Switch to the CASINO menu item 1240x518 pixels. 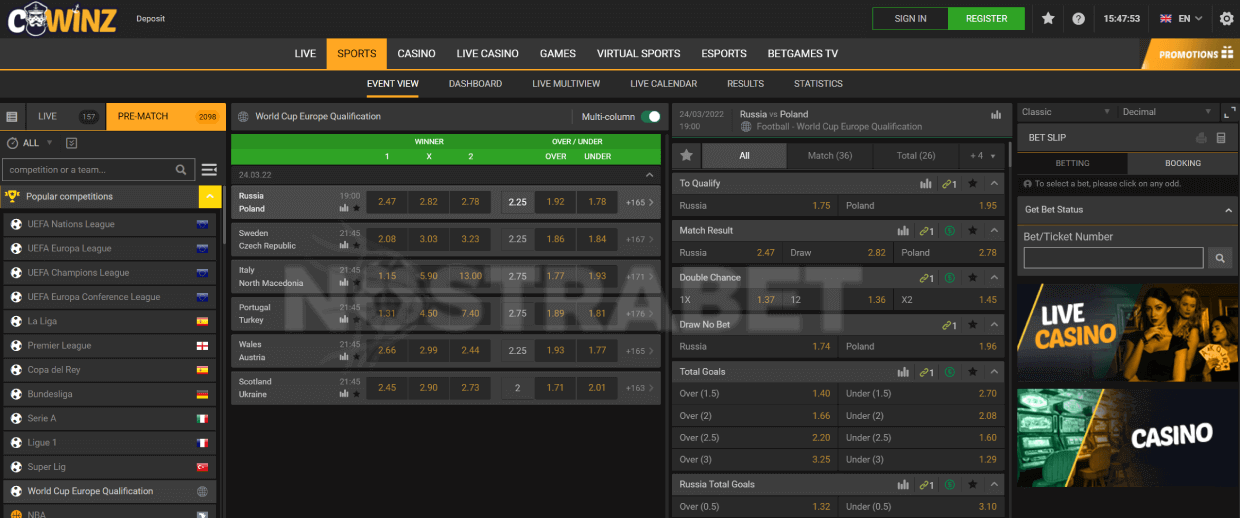pyautogui.click(x=416, y=54)
